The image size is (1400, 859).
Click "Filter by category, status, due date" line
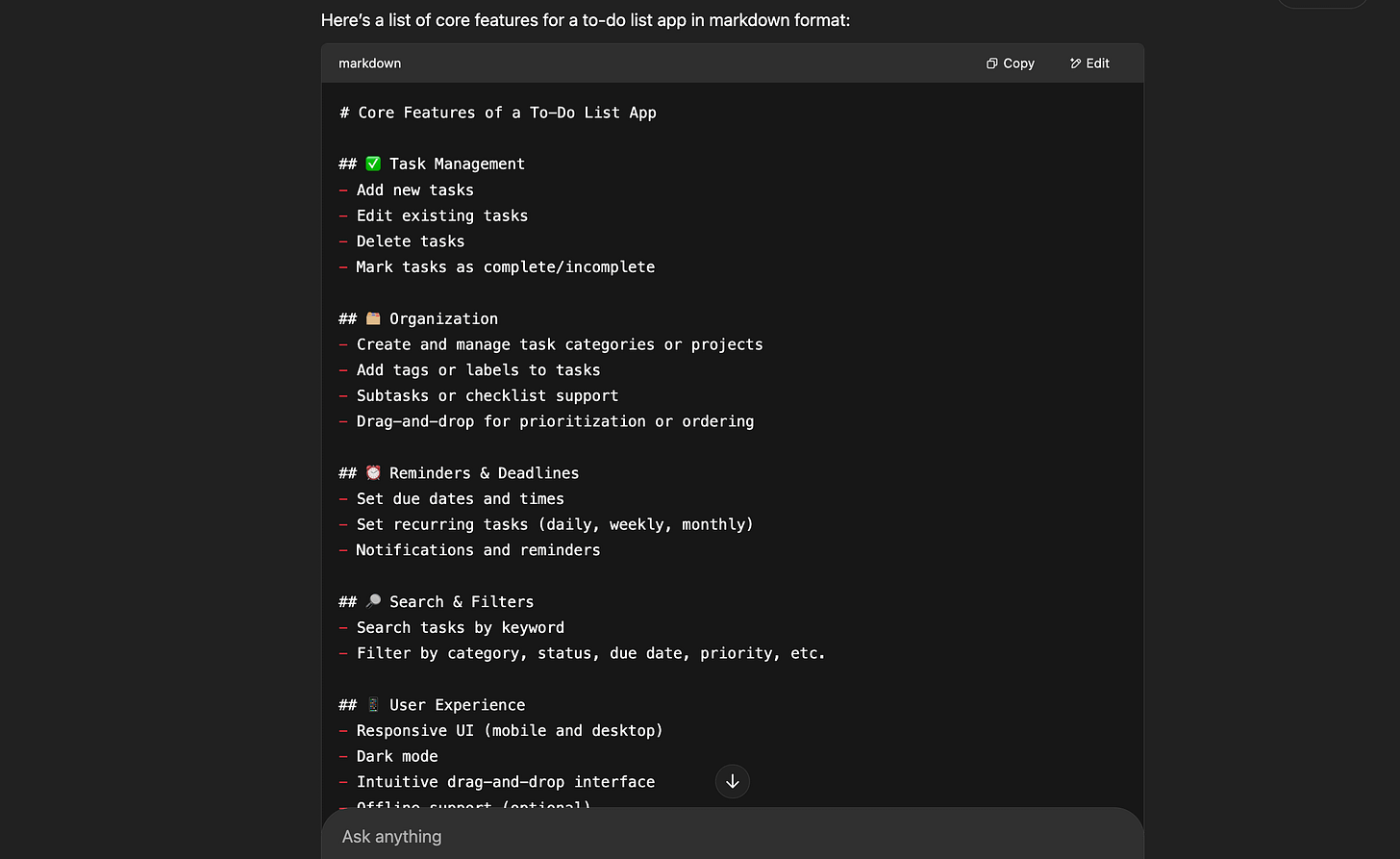pyautogui.click(x=591, y=653)
